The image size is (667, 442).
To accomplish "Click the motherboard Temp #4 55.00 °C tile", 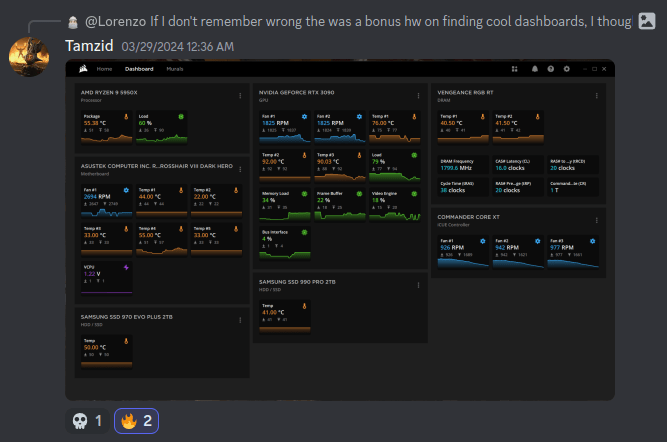I will (161, 240).
